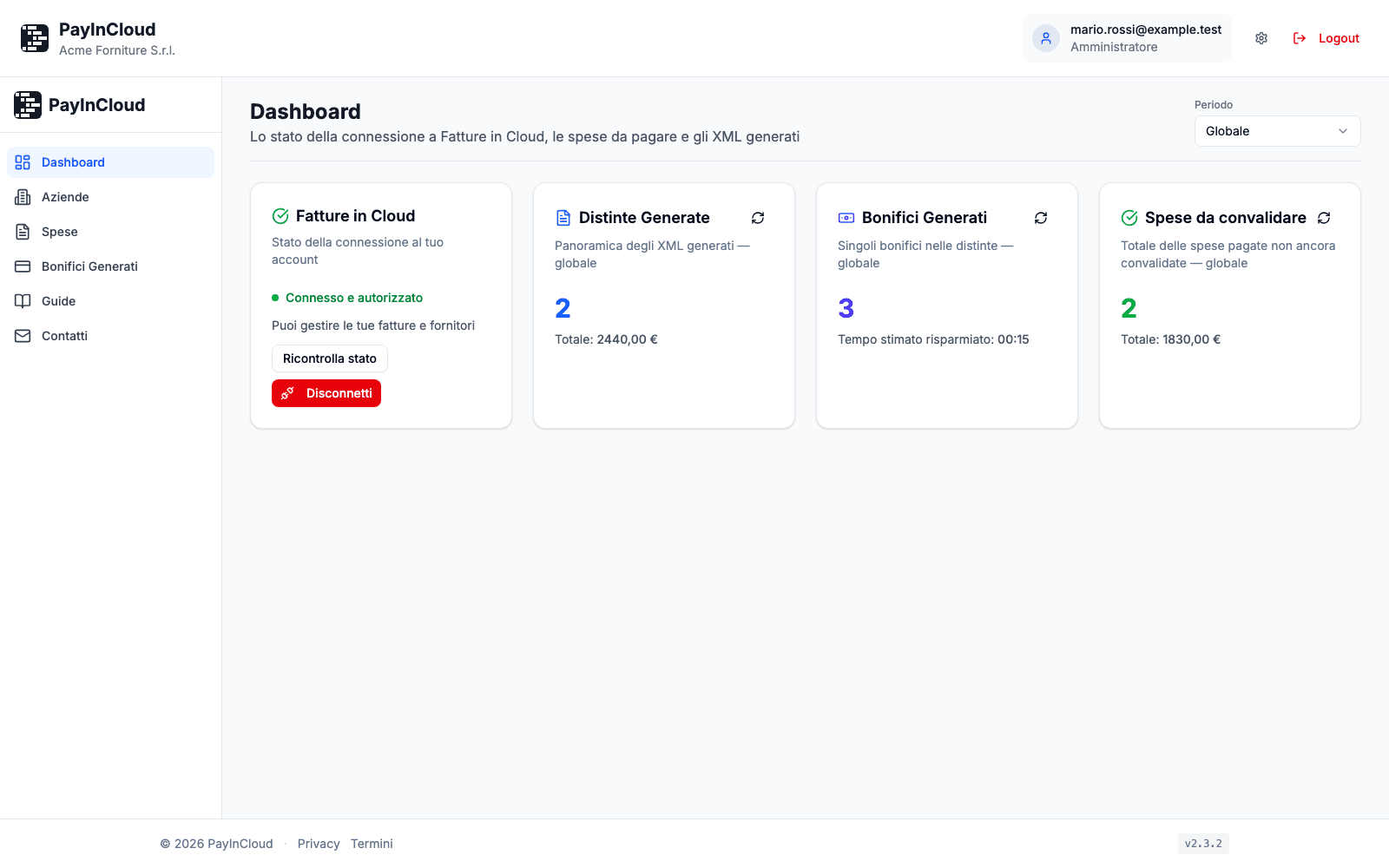Click the © 2026 PayInCloud footer text
Viewport: 1389px width, 868px height.
pyautogui.click(x=216, y=844)
